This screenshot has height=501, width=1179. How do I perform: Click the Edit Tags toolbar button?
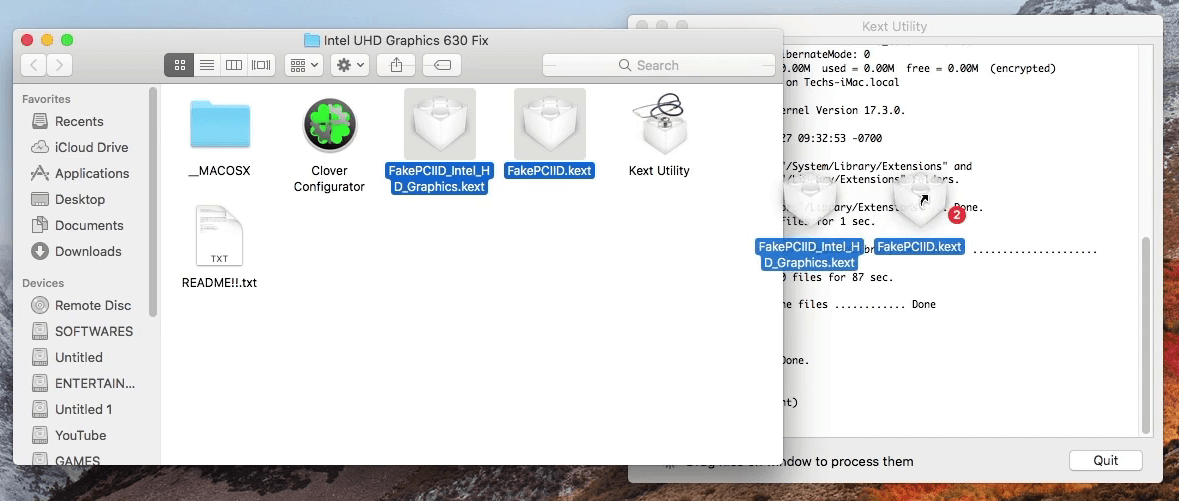[442, 65]
